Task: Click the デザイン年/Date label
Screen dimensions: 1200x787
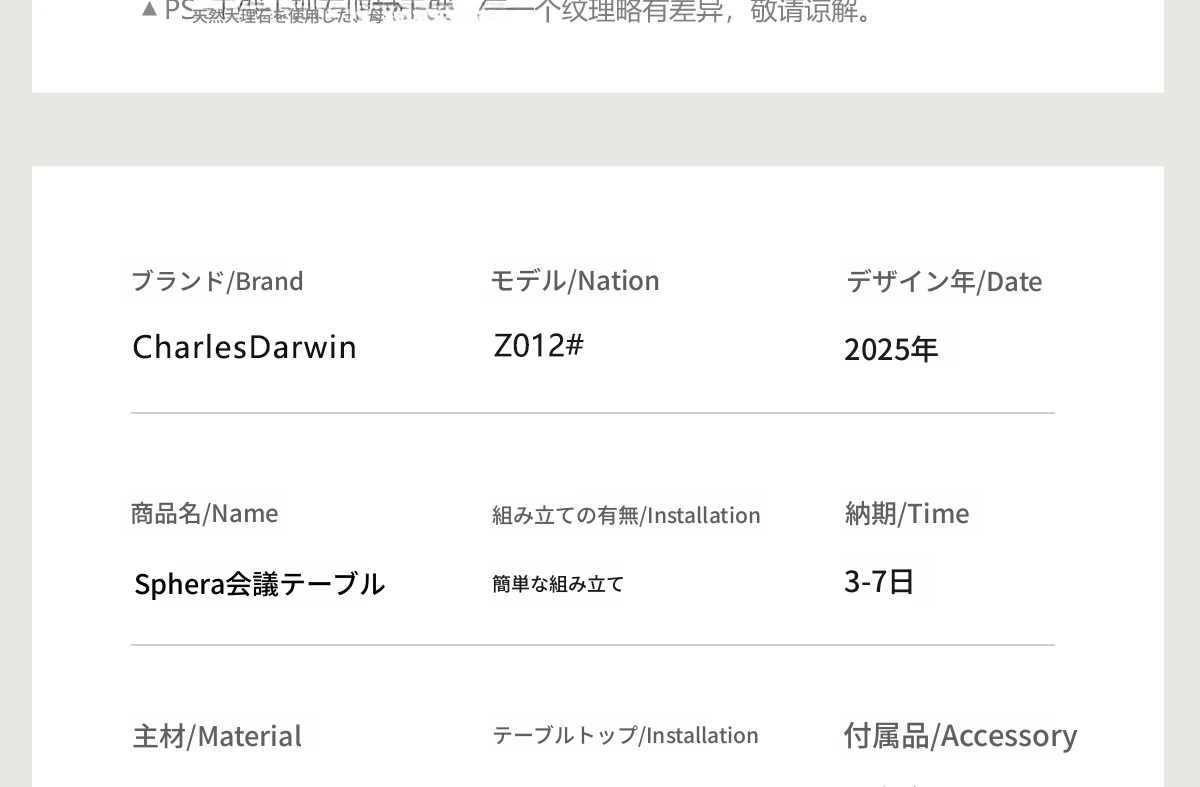Action: pos(944,282)
